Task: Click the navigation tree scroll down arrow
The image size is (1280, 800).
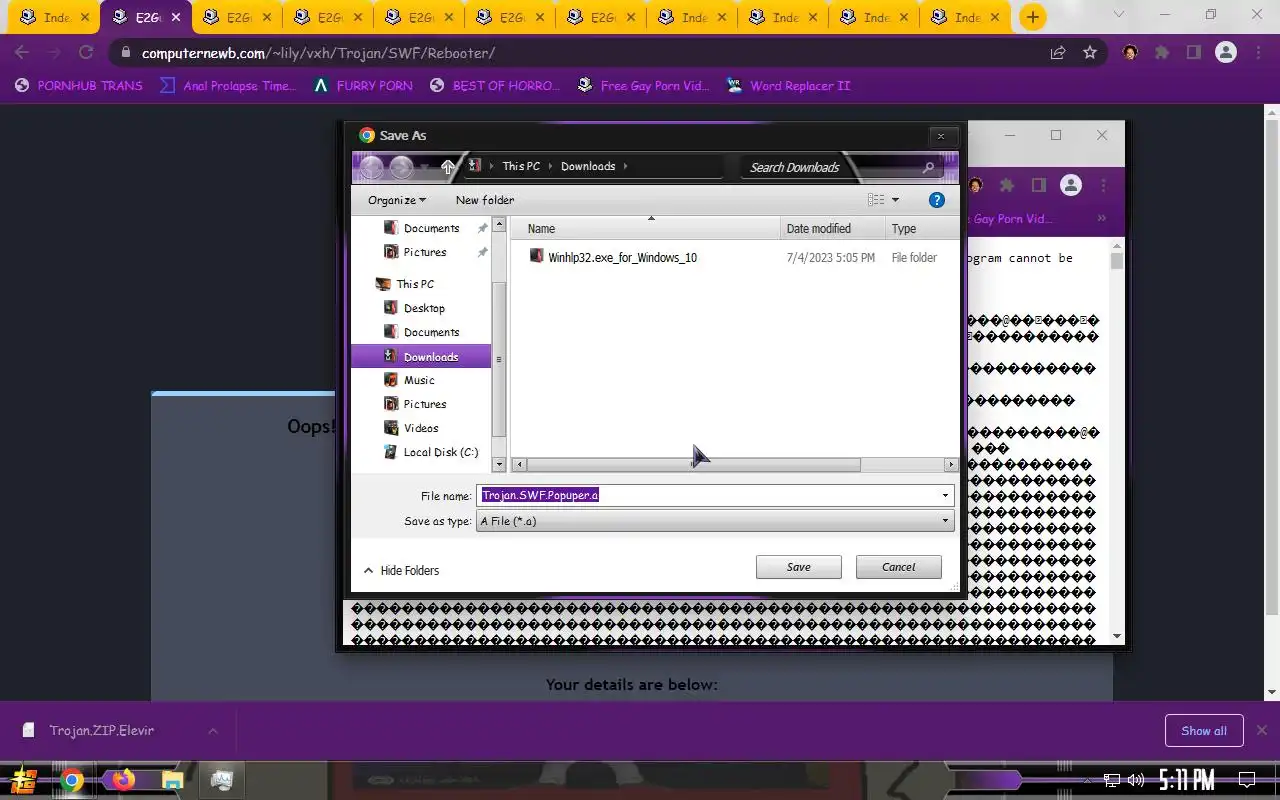Action: coord(500,465)
